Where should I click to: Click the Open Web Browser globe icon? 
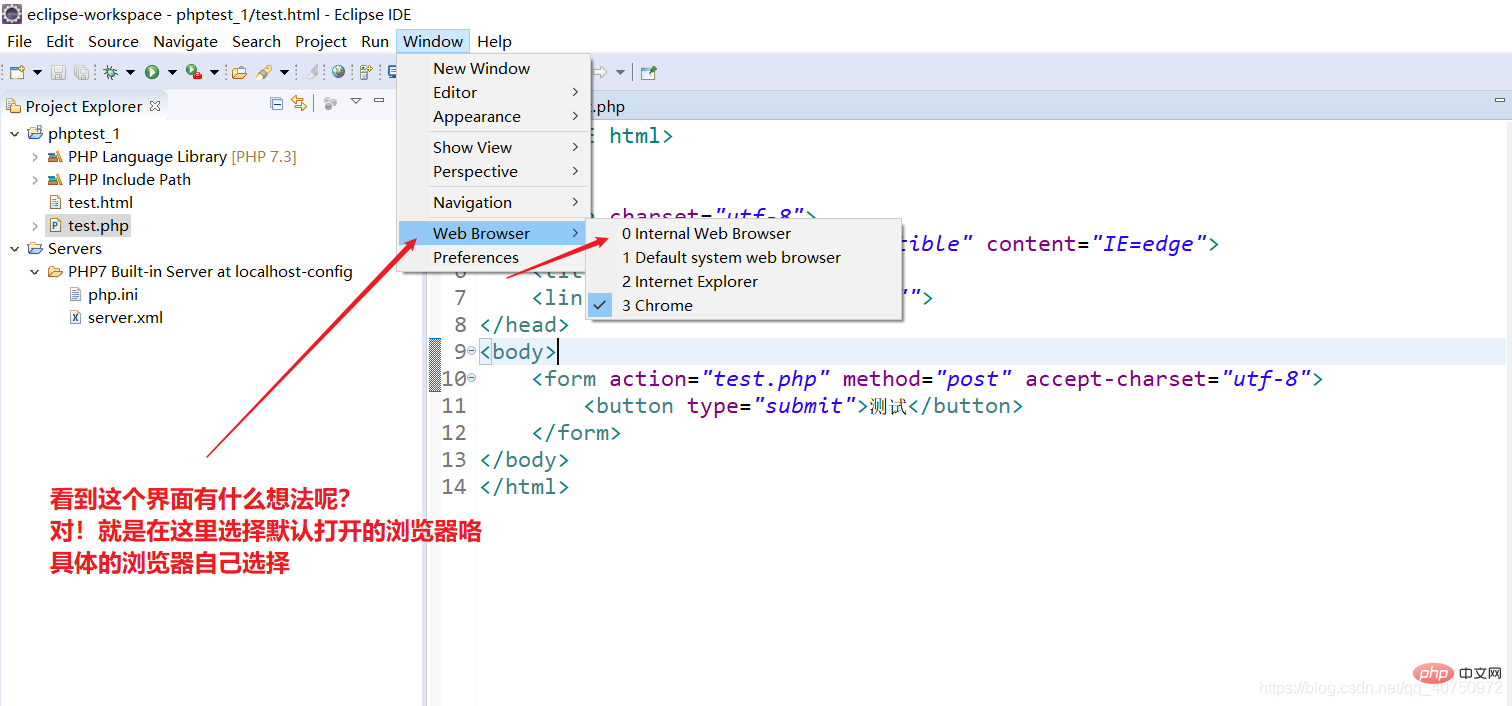339,72
